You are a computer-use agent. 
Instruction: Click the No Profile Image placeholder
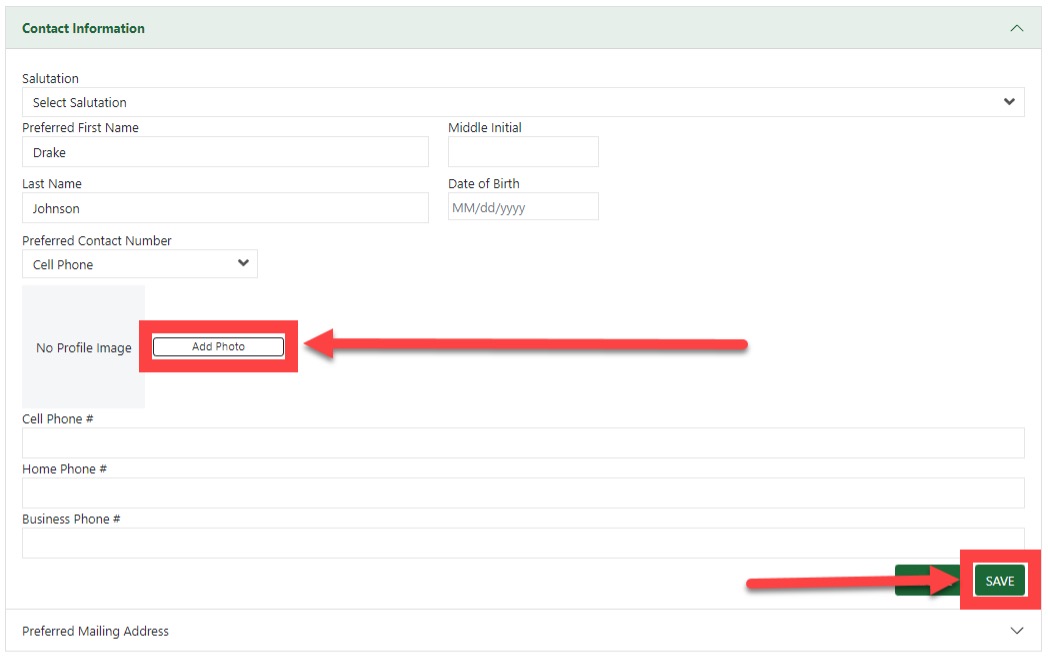(x=84, y=348)
